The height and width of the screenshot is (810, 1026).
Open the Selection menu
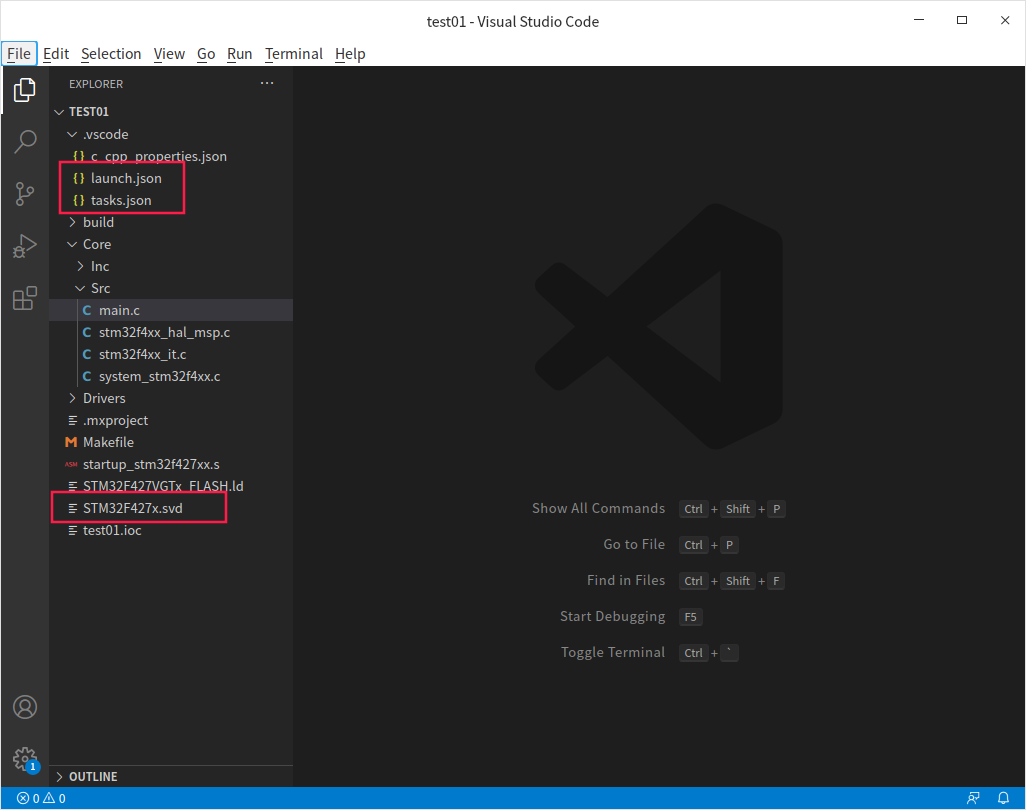coord(111,54)
